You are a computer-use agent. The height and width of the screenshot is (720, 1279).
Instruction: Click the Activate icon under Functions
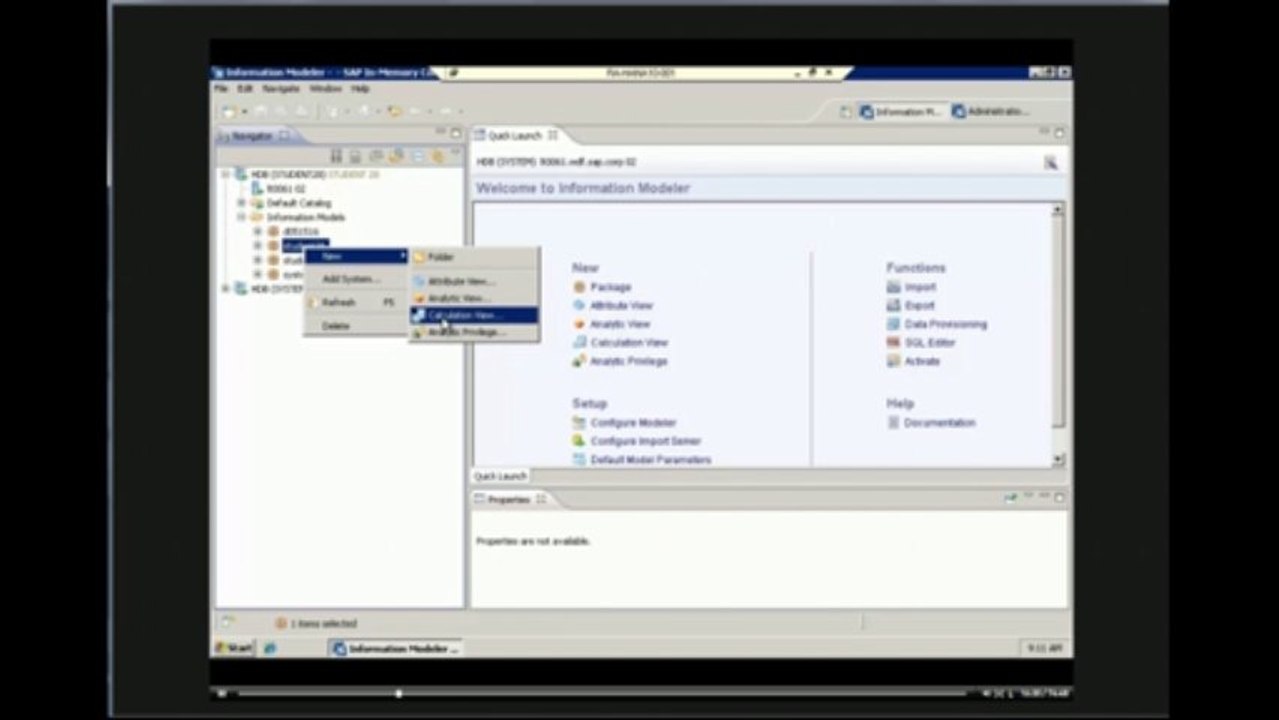pos(894,361)
